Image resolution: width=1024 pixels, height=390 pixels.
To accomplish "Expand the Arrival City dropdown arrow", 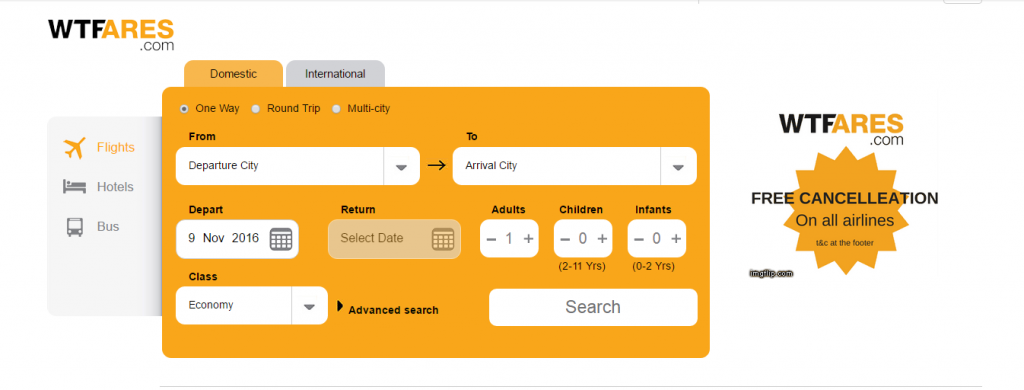I will click(679, 167).
